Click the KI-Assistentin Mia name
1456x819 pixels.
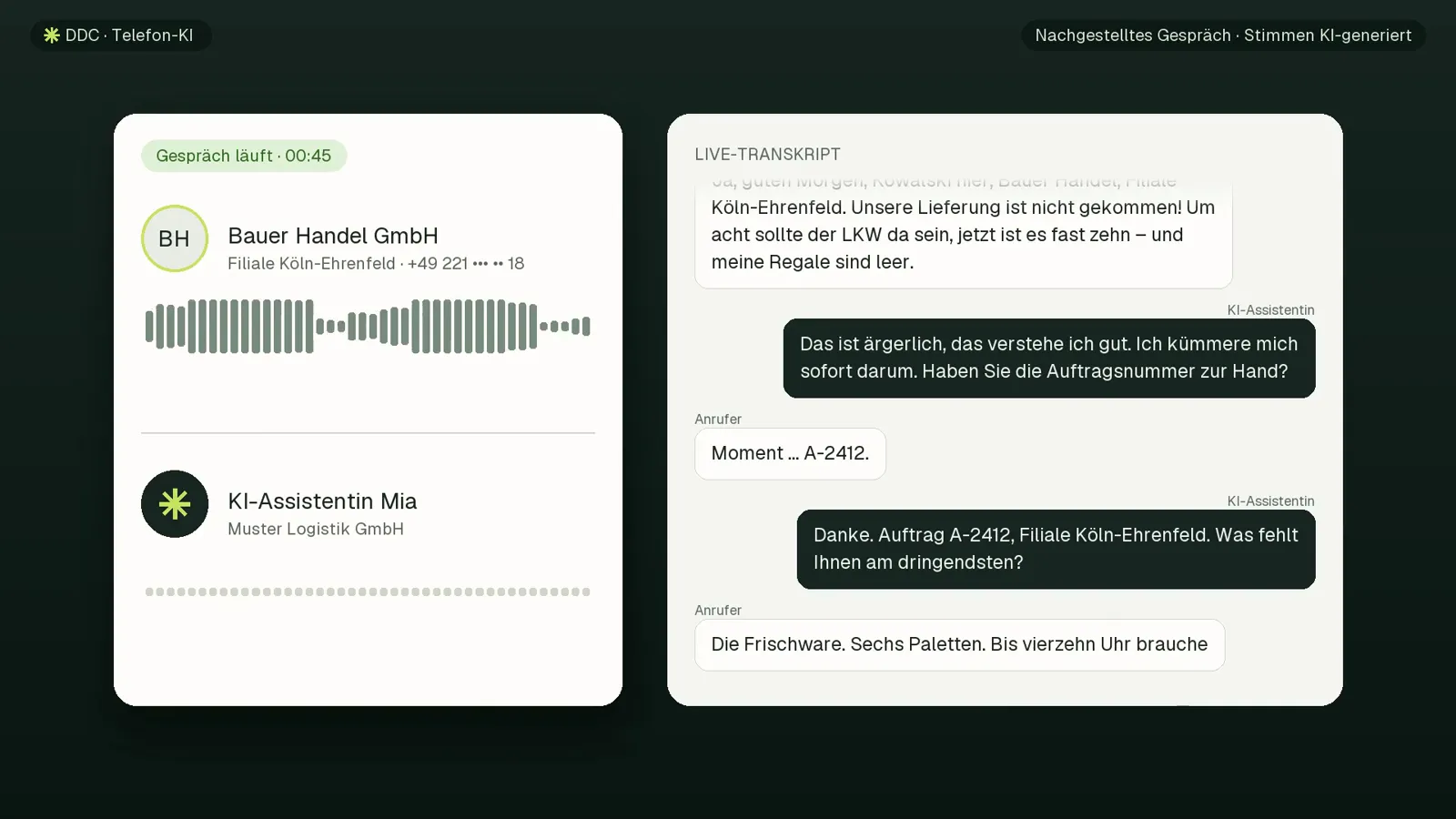tap(322, 501)
